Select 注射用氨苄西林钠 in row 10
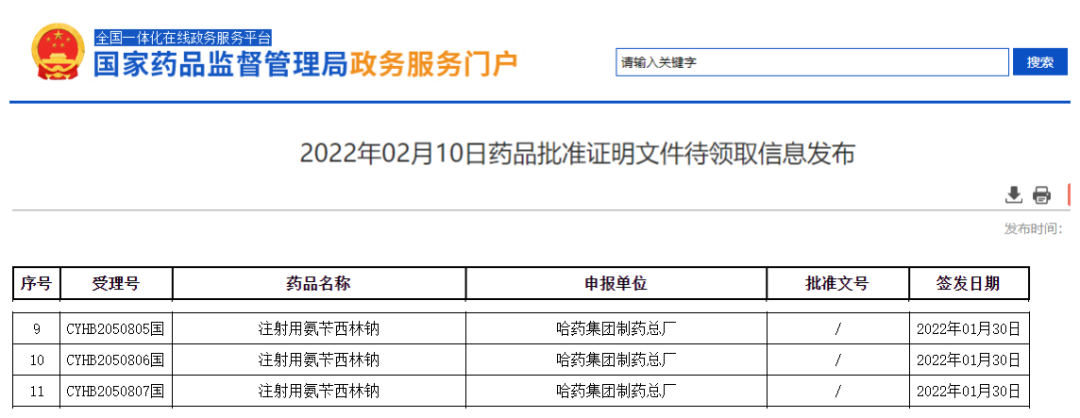This screenshot has width=1080, height=418. click(x=319, y=360)
